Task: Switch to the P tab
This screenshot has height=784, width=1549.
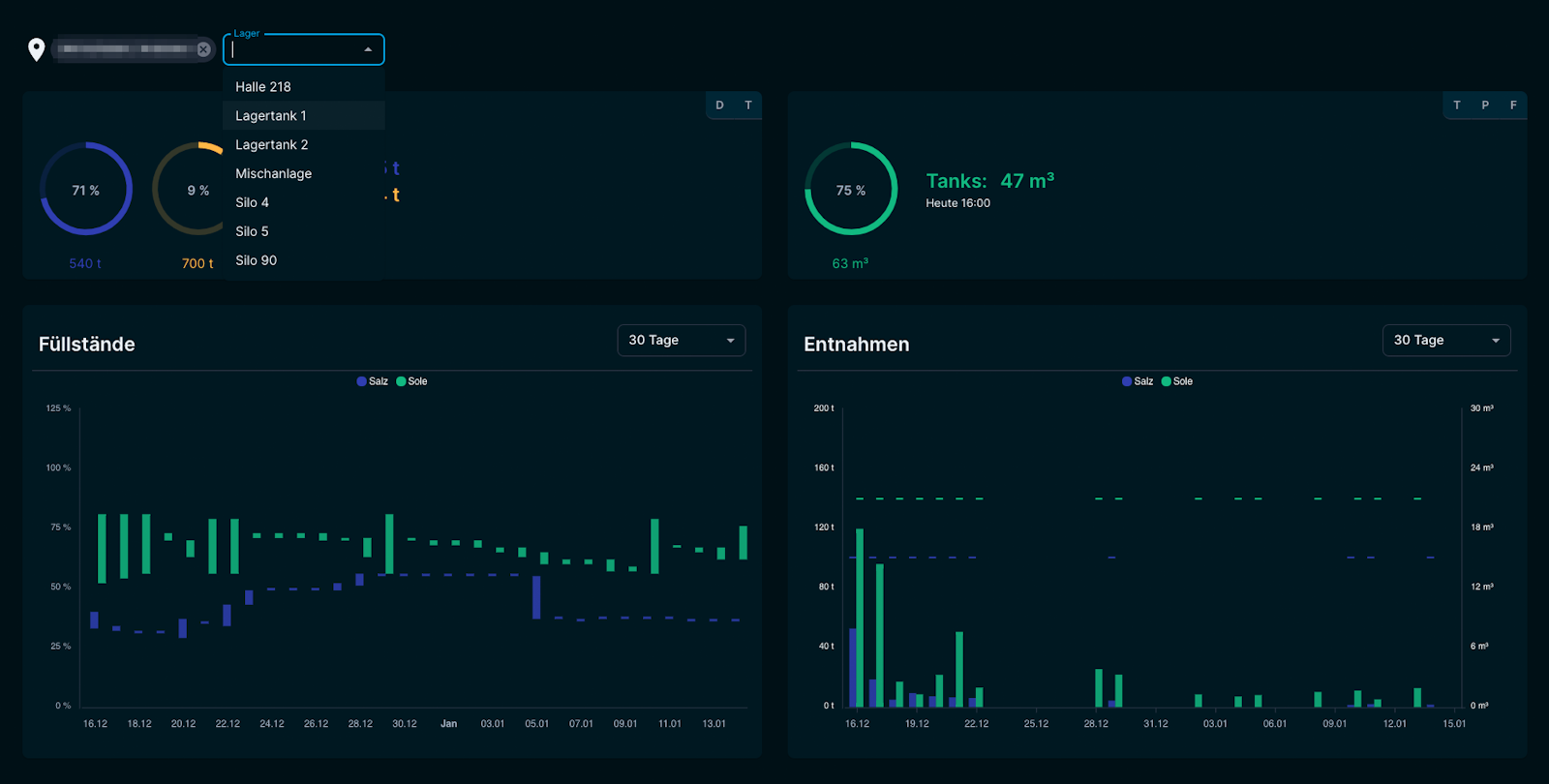Action: click(1485, 106)
